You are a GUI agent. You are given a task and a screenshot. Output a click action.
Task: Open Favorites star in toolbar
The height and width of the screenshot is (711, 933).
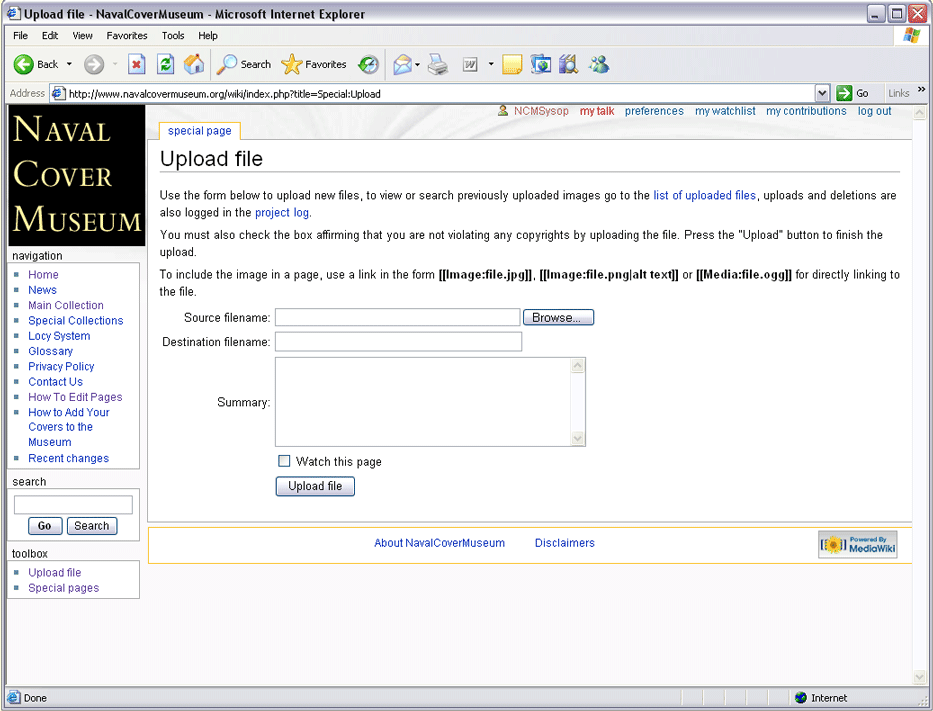point(291,65)
